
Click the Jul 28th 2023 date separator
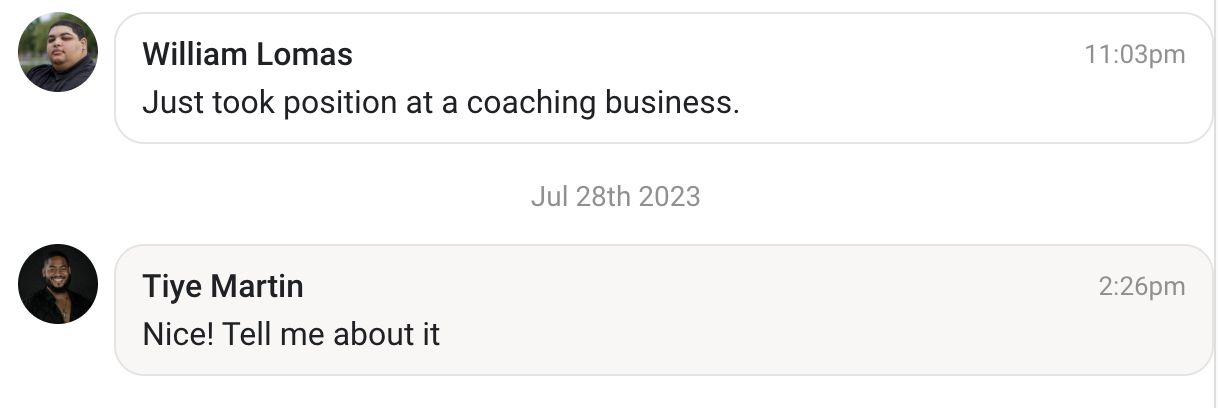(x=615, y=196)
